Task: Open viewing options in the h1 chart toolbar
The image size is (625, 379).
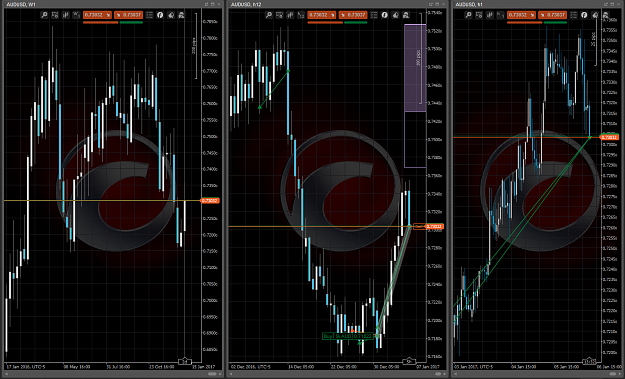Action: coord(479,15)
